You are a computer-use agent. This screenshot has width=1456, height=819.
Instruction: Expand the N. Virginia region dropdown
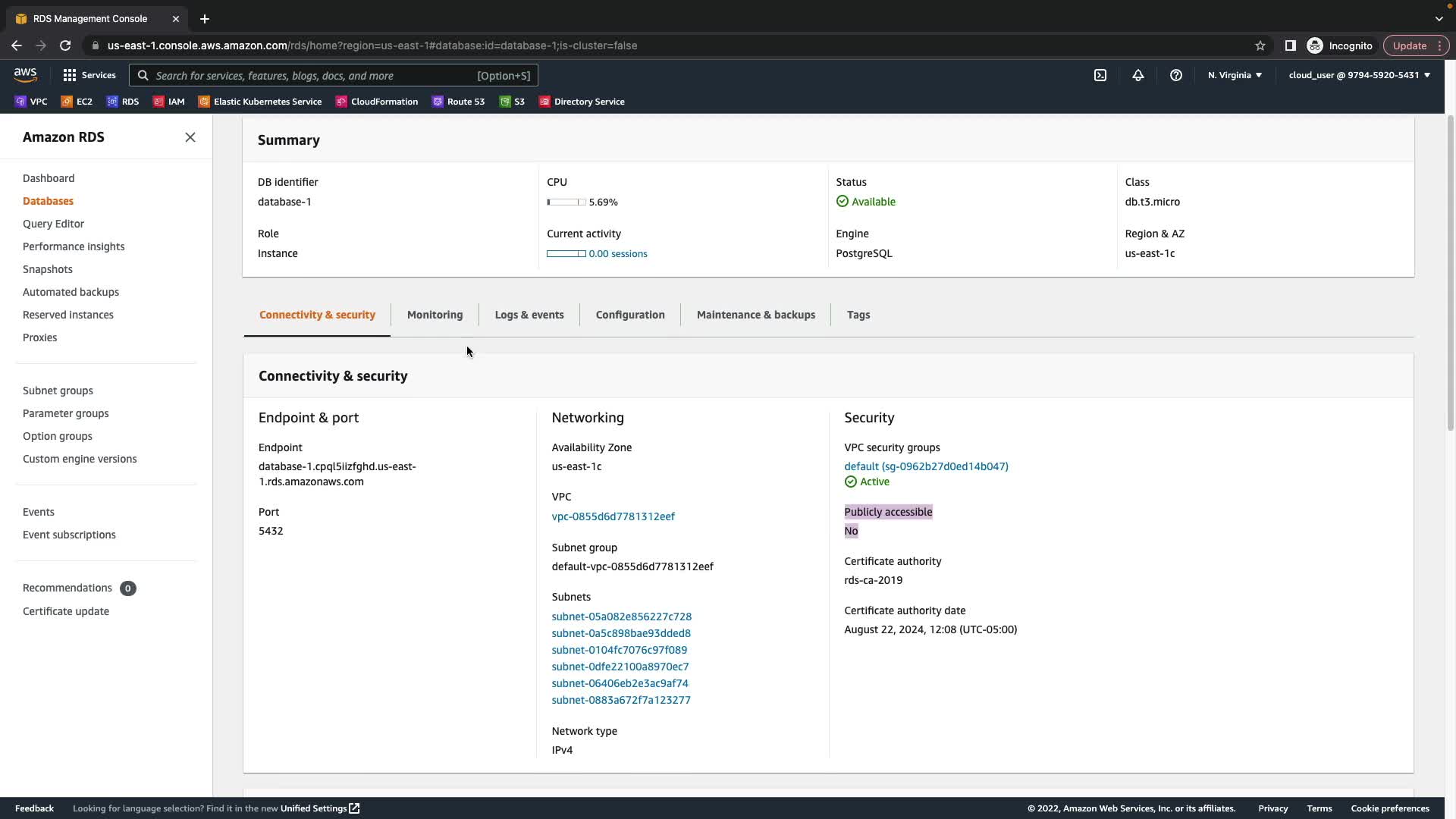1235,75
